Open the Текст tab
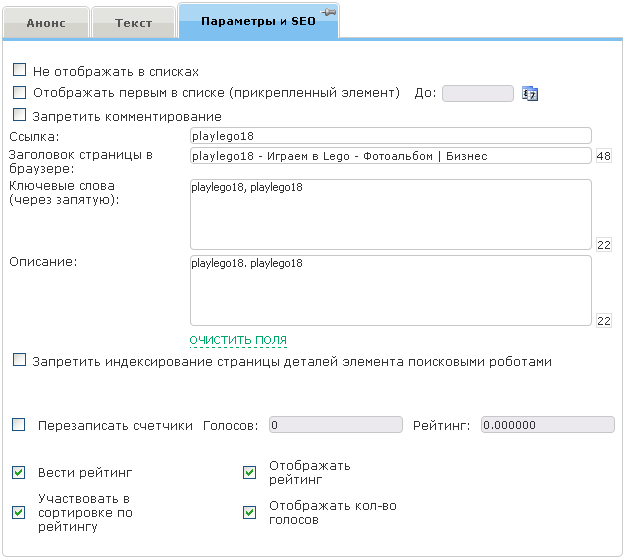 pos(133,22)
